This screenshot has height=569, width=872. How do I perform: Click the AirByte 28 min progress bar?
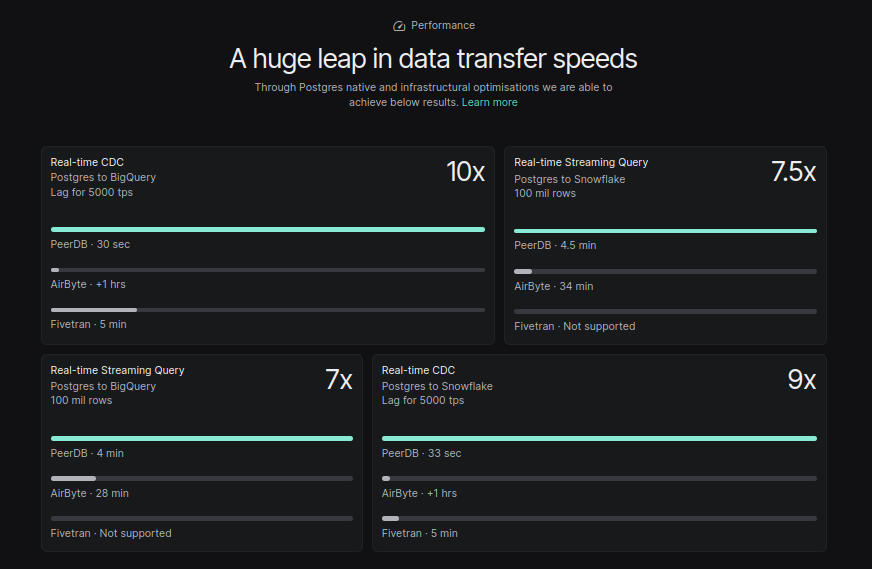[202, 478]
